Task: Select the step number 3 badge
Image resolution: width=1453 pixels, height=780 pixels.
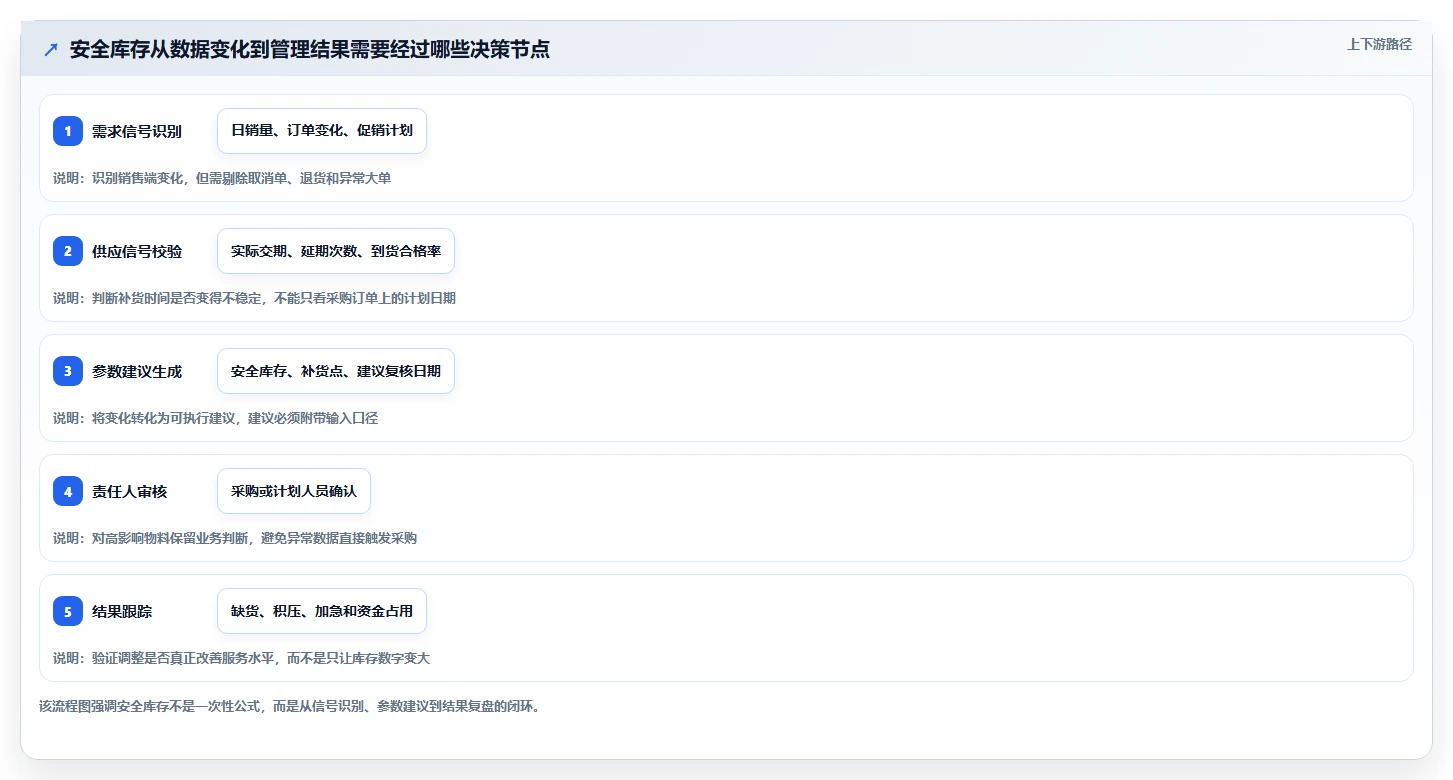Action: click(x=68, y=371)
